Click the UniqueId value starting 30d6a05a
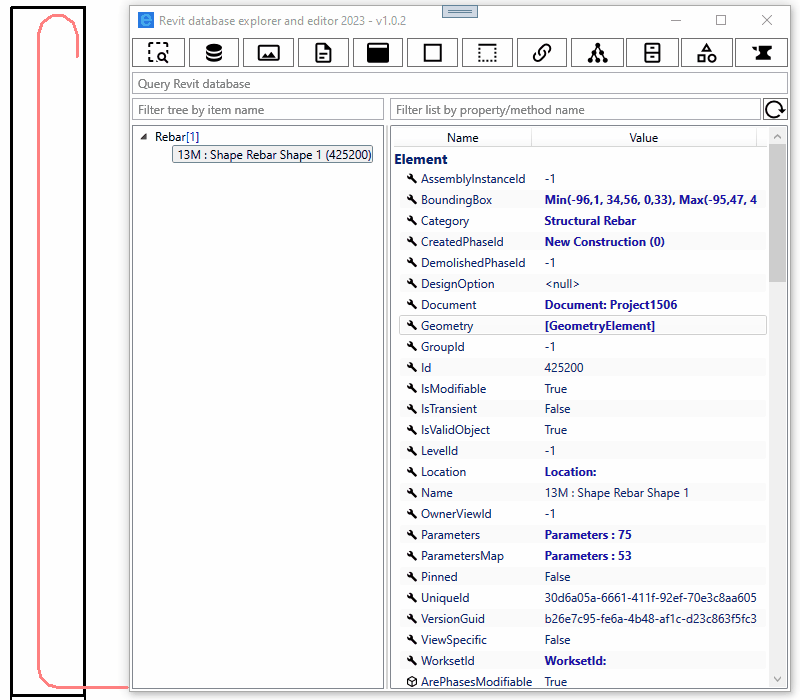800x700 pixels. pyautogui.click(x=651, y=597)
